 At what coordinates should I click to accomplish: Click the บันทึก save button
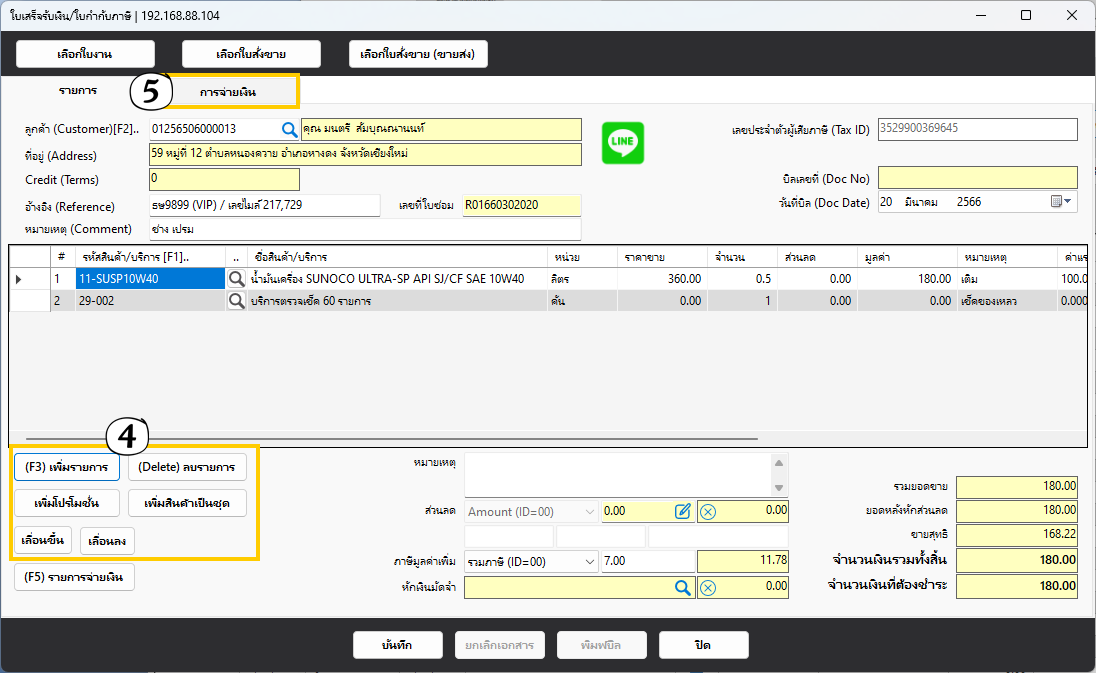click(x=397, y=645)
